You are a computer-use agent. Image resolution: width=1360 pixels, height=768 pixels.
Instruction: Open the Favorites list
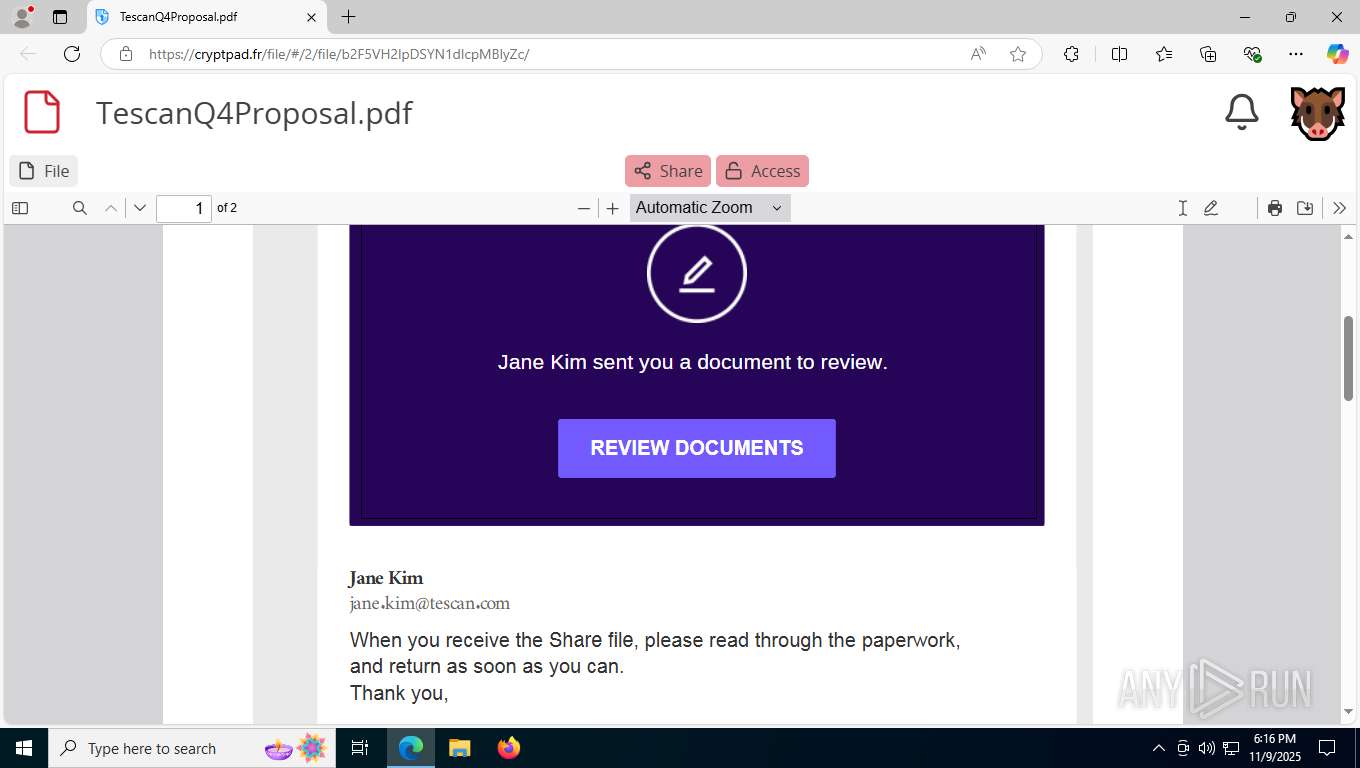pyautogui.click(x=1164, y=54)
